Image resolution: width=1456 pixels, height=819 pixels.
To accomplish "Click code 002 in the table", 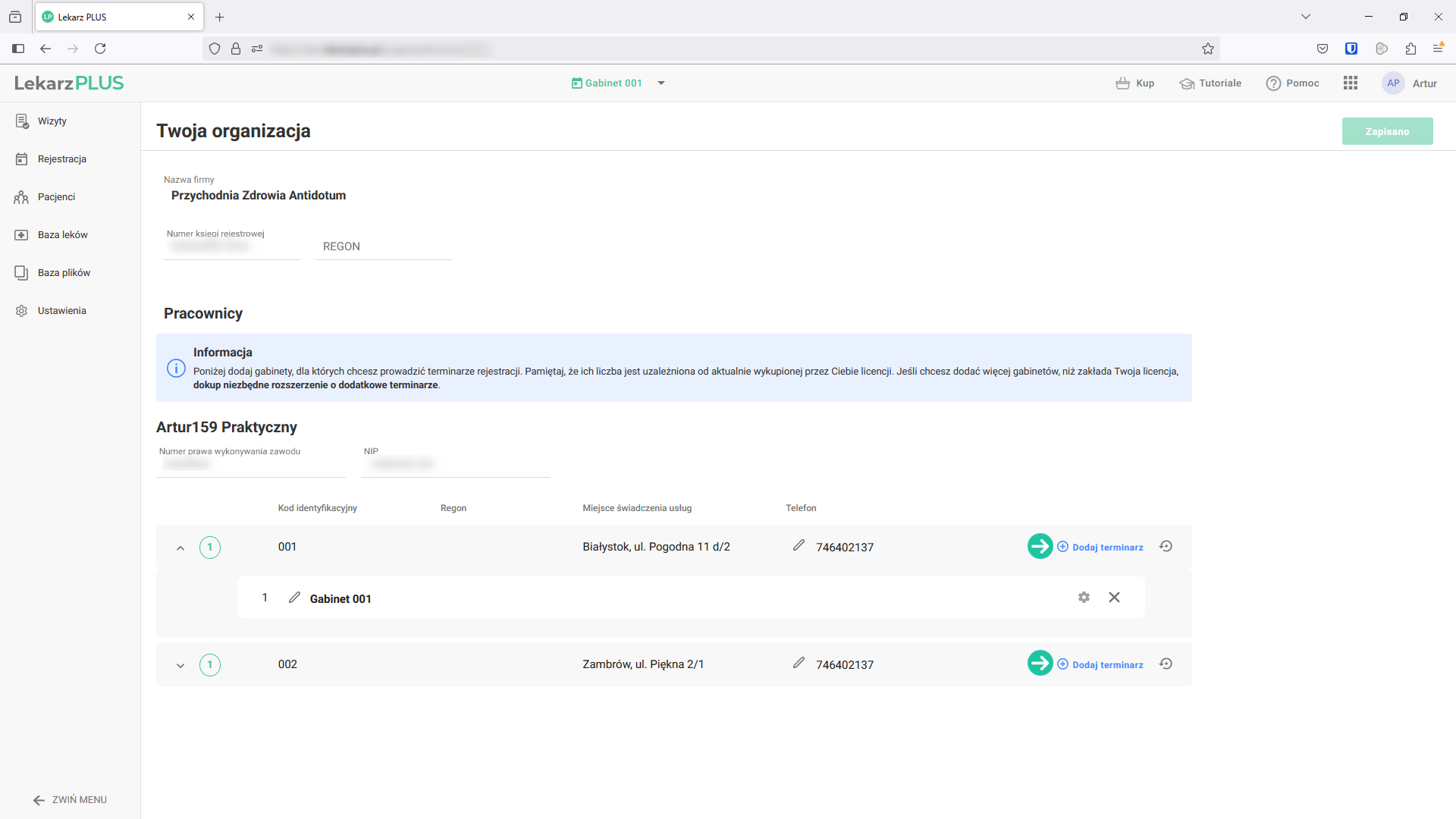I will [287, 664].
